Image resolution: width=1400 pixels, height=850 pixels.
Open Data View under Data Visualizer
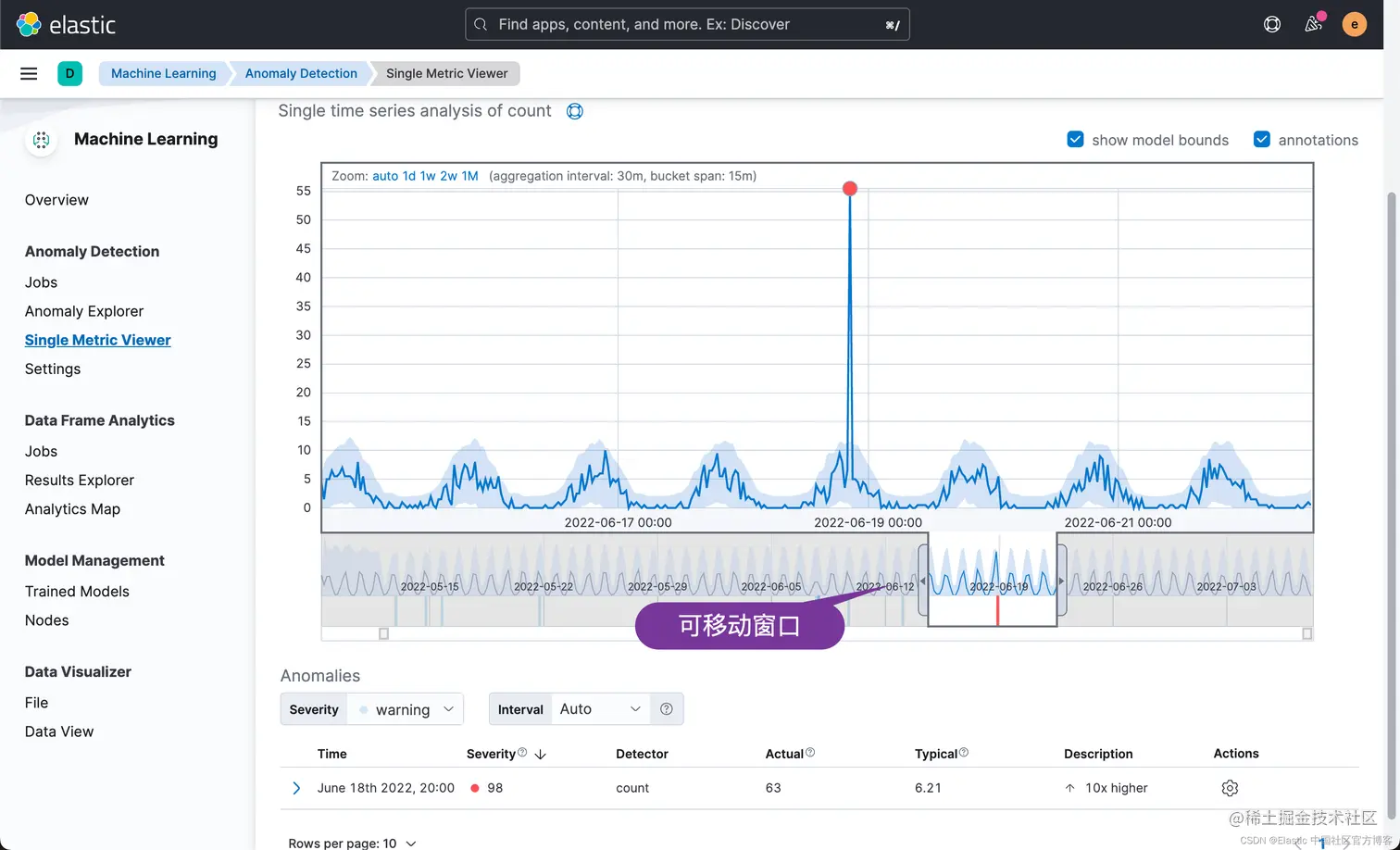pyautogui.click(x=59, y=731)
